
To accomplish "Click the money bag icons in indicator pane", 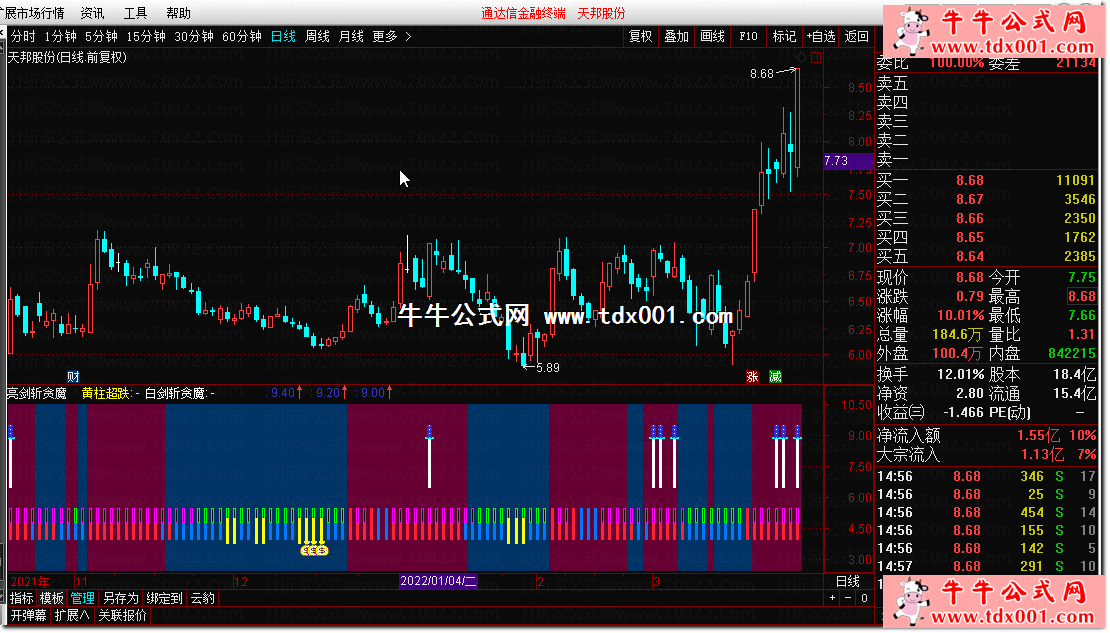I will coord(314,550).
